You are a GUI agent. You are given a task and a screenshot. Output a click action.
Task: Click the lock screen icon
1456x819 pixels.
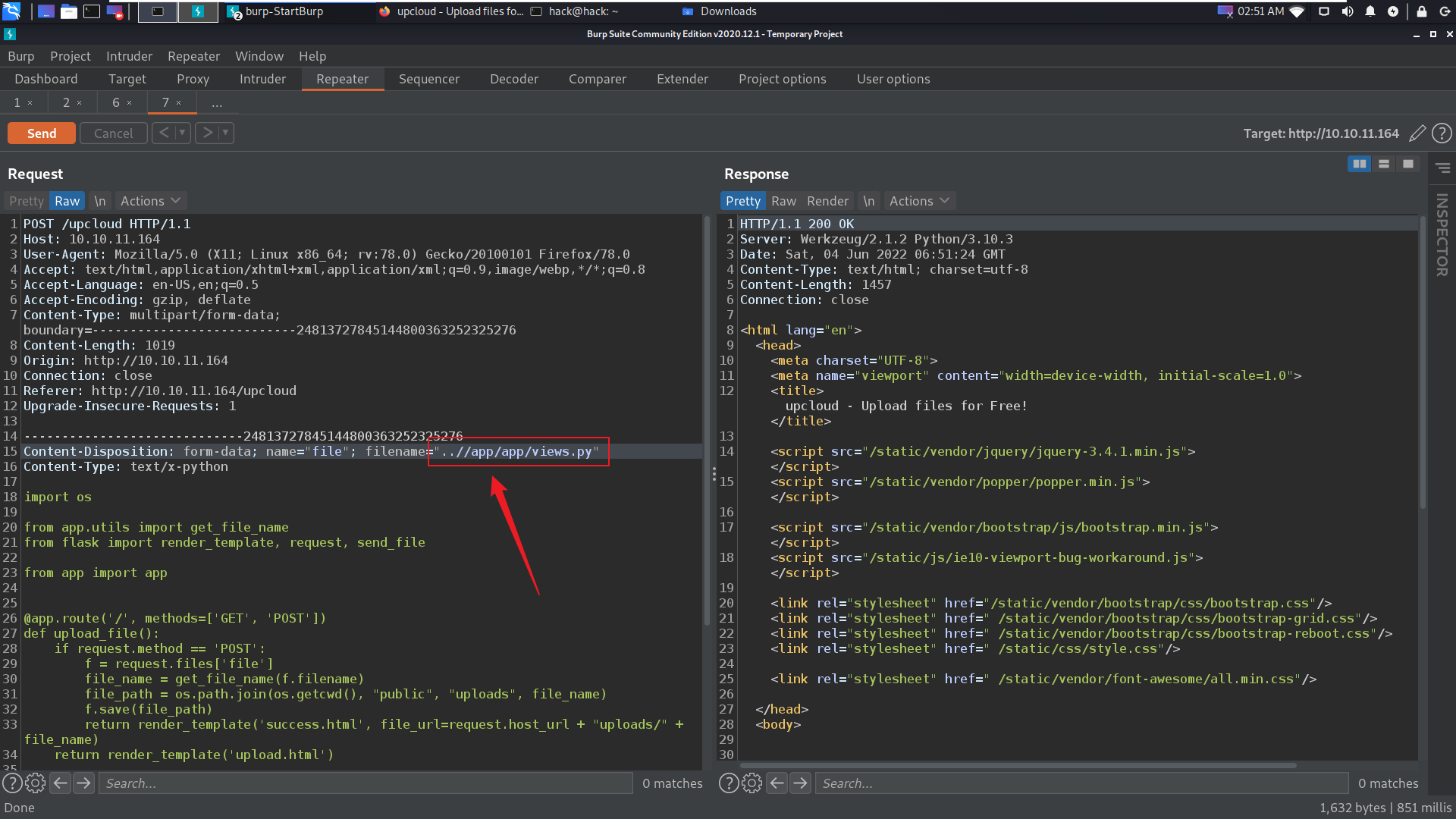coord(1422,11)
